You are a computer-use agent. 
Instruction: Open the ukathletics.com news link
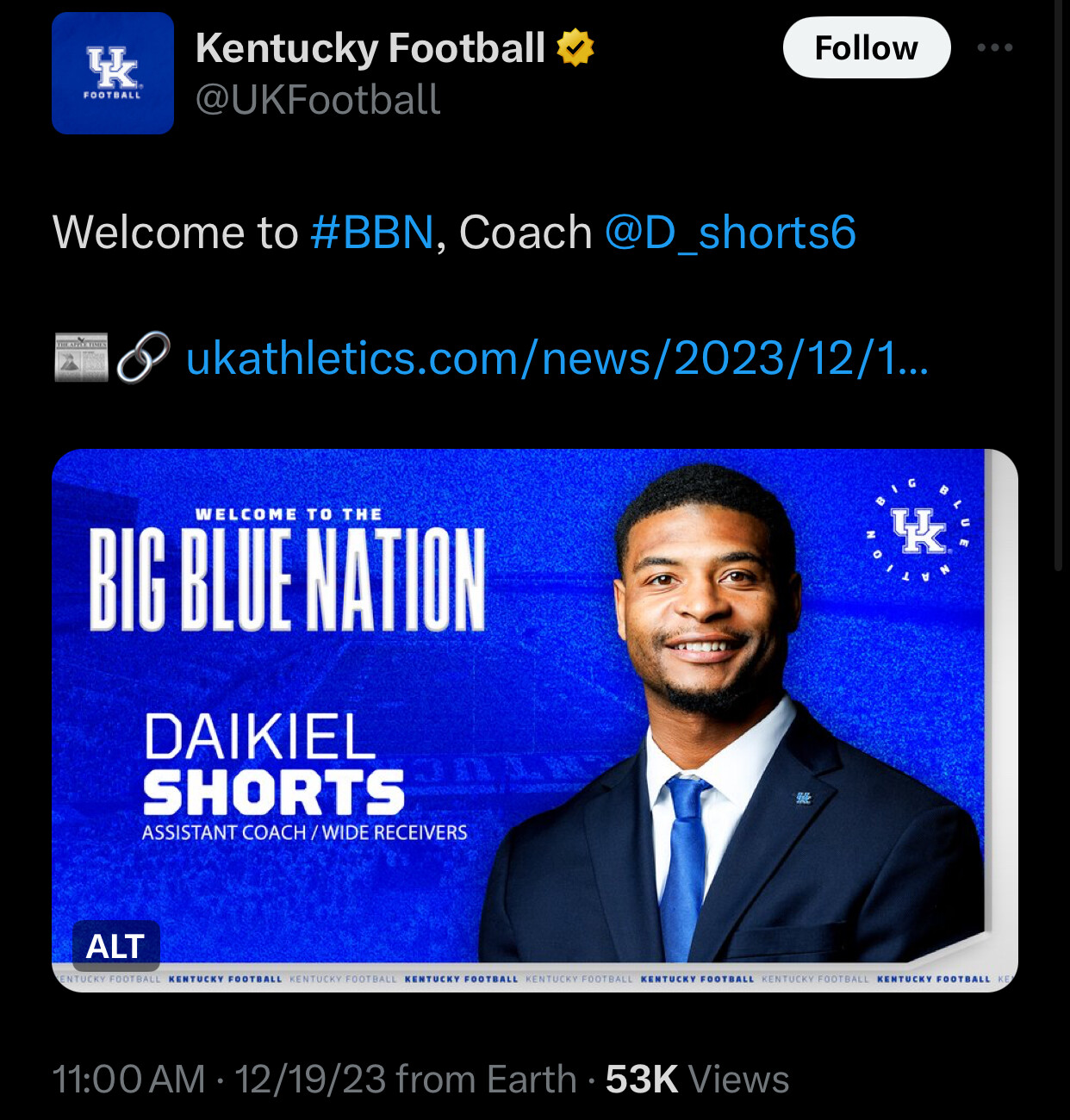(x=557, y=358)
